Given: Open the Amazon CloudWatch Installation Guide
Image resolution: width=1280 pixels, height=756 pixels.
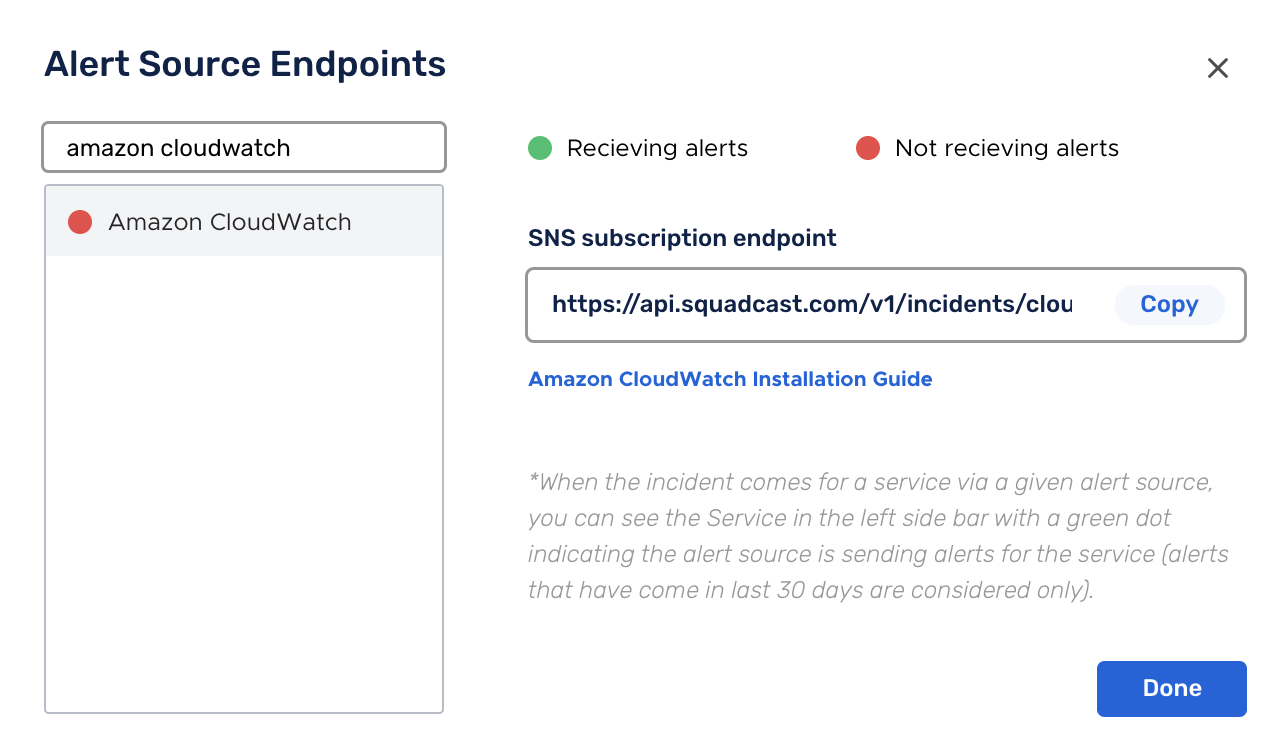Looking at the screenshot, I should pos(730,379).
